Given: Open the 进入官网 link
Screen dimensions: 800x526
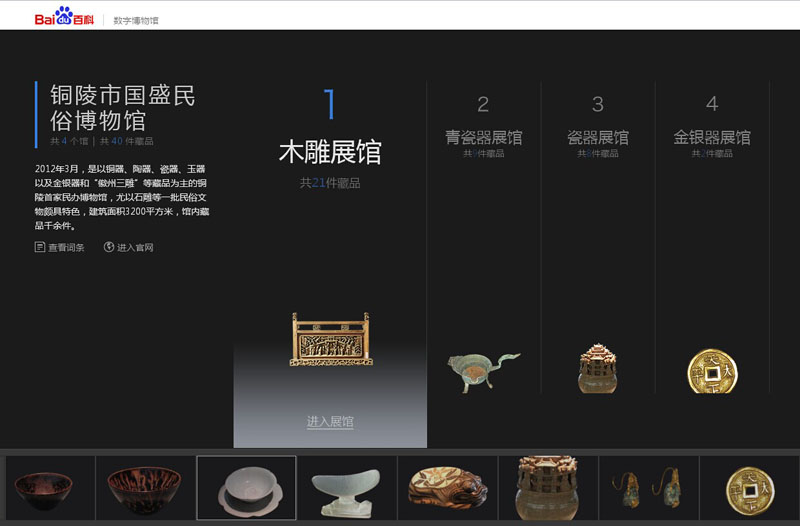Looking at the screenshot, I should (x=135, y=247).
